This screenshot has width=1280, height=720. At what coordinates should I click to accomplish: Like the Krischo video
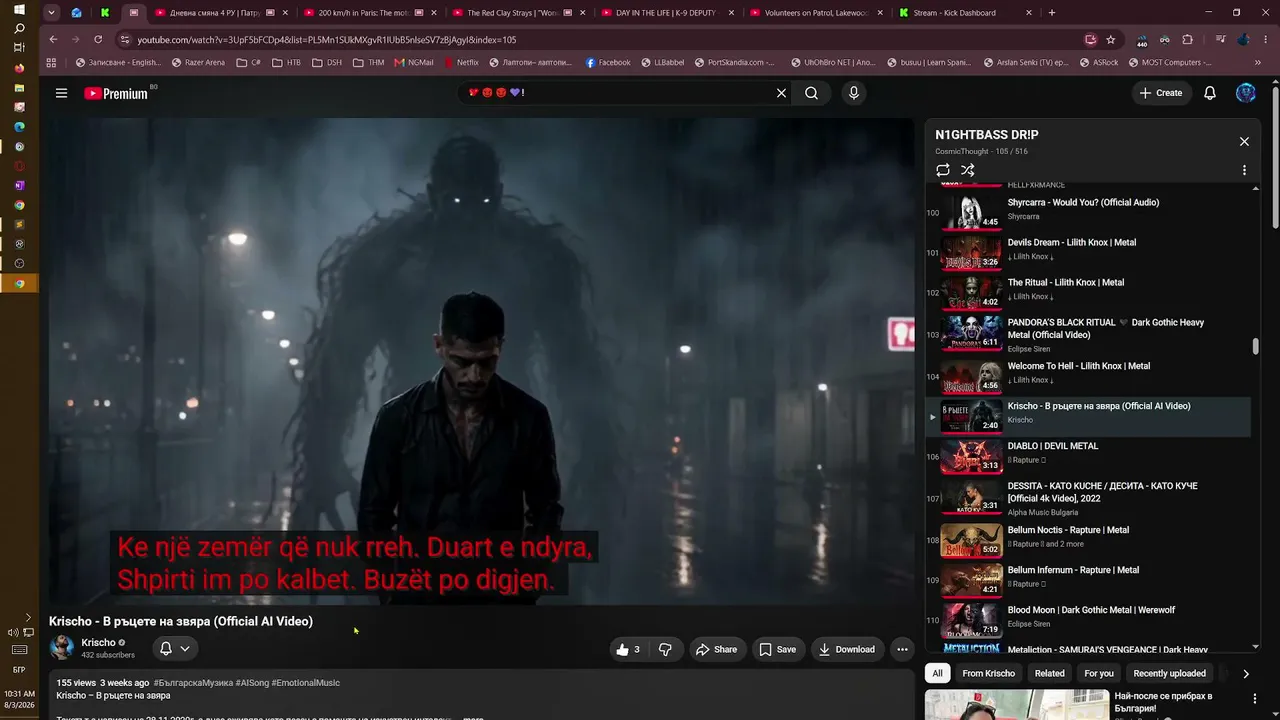pyautogui.click(x=628, y=649)
